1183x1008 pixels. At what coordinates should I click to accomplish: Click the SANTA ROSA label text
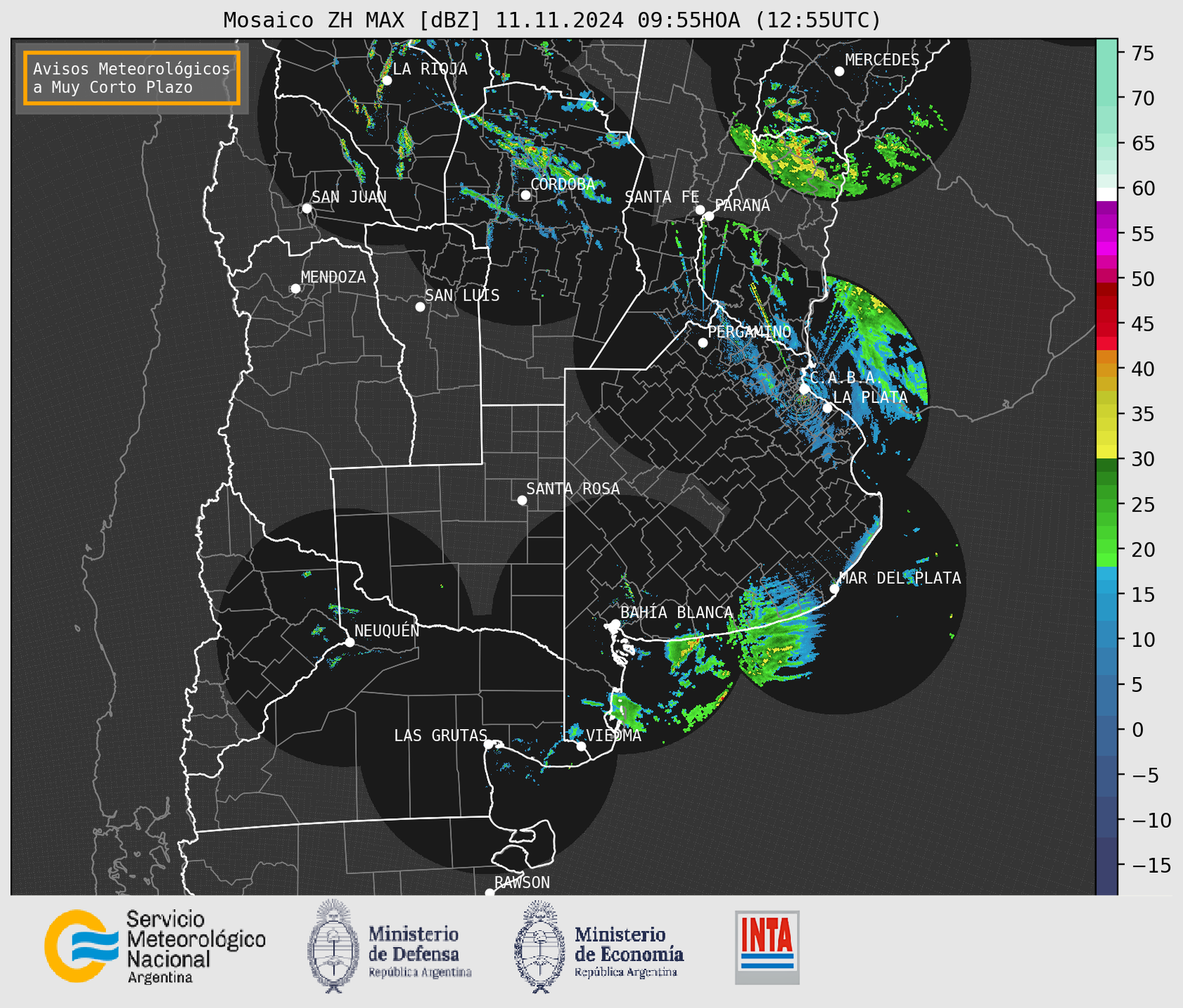(x=573, y=489)
